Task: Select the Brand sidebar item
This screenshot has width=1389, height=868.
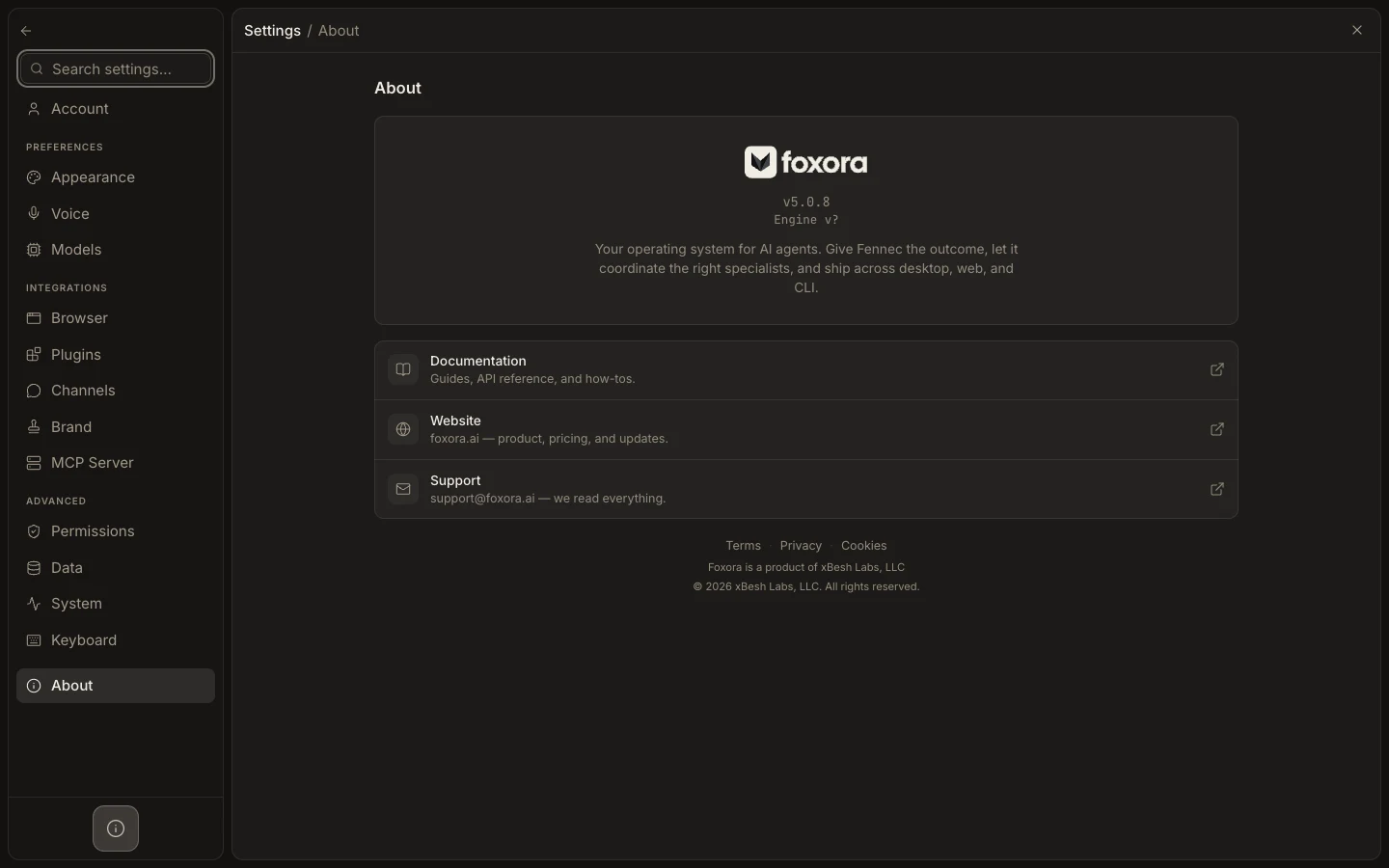Action: pos(116,426)
